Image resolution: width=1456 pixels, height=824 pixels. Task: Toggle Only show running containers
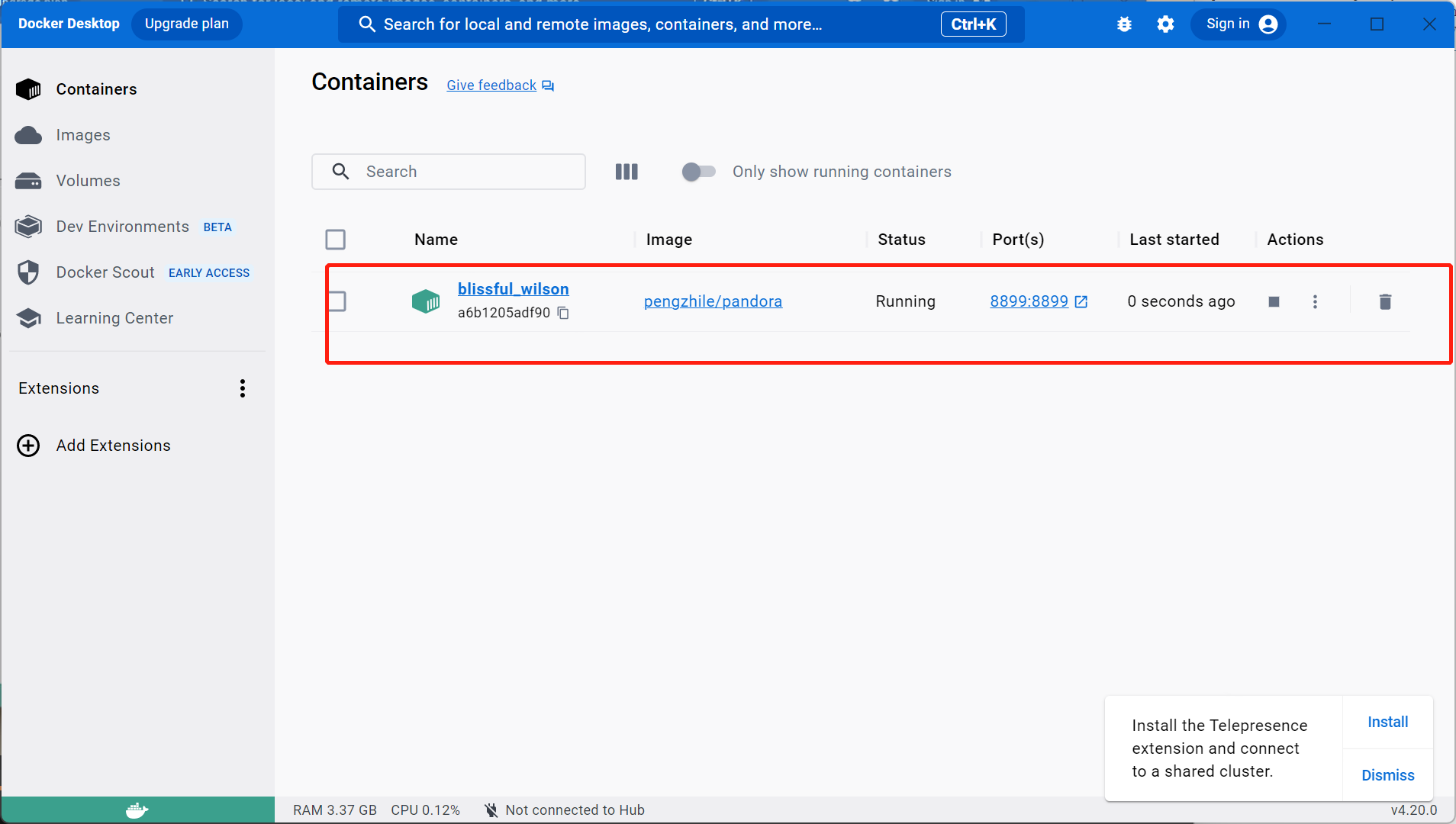coord(698,172)
